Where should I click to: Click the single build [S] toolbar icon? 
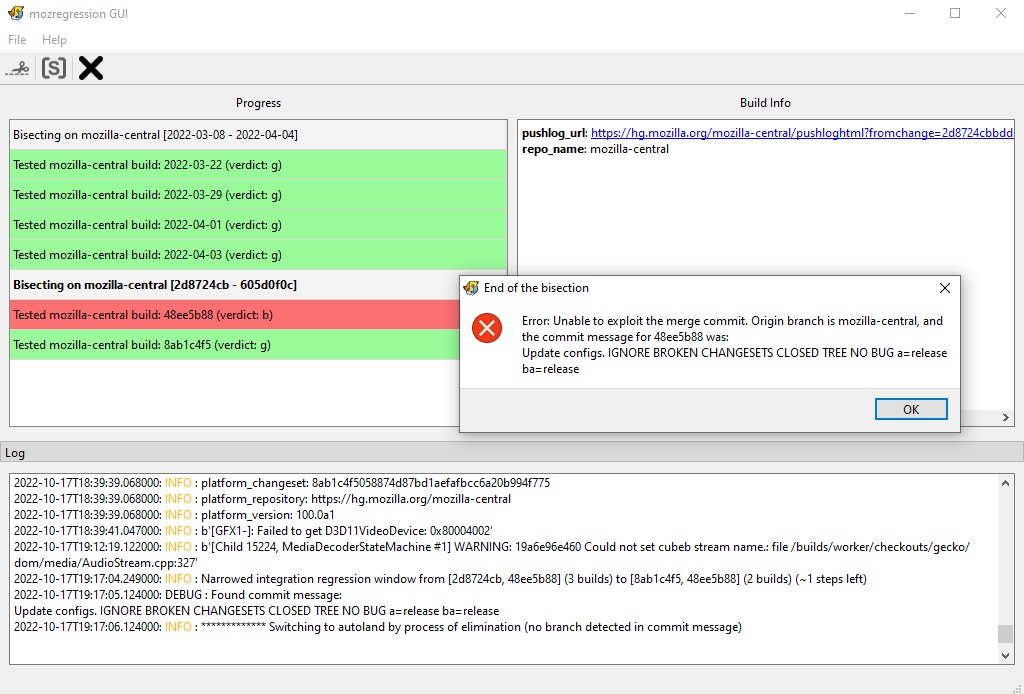(54, 68)
